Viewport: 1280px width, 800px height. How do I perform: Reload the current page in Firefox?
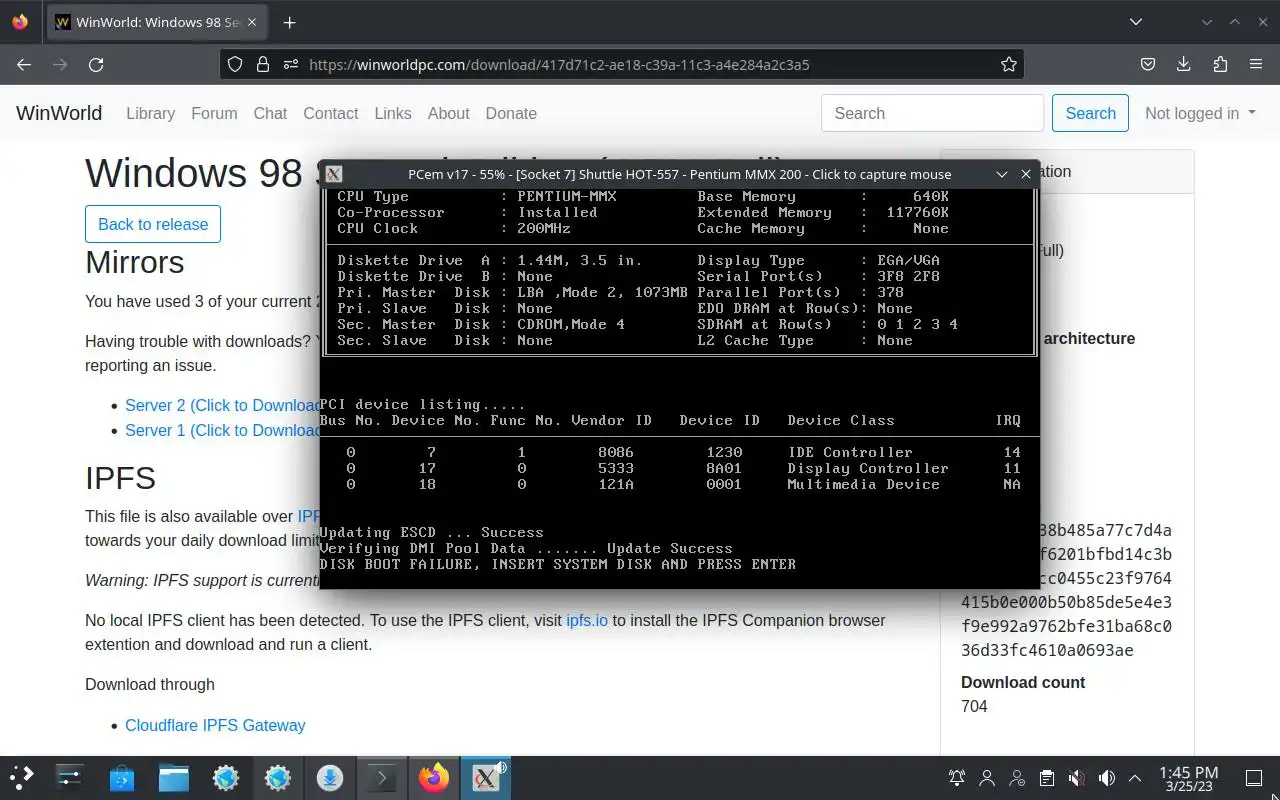click(96, 64)
